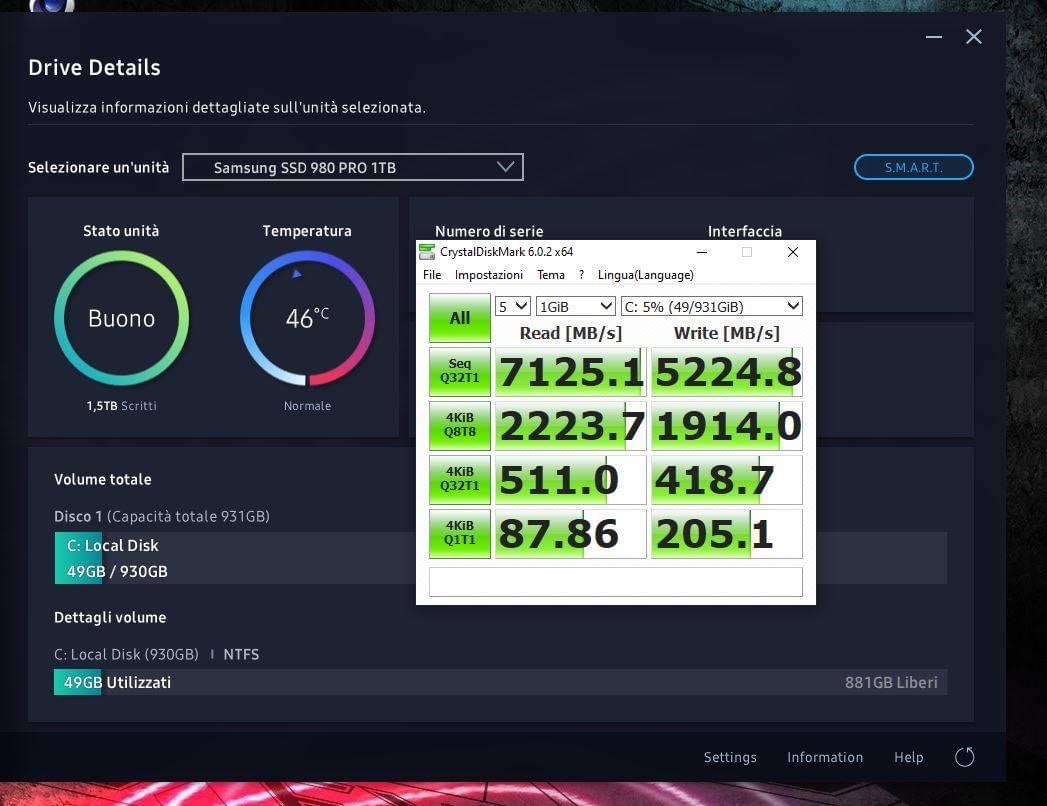Open the Impostazioni menu in CrystalDiskMark

click(x=489, y=274)
